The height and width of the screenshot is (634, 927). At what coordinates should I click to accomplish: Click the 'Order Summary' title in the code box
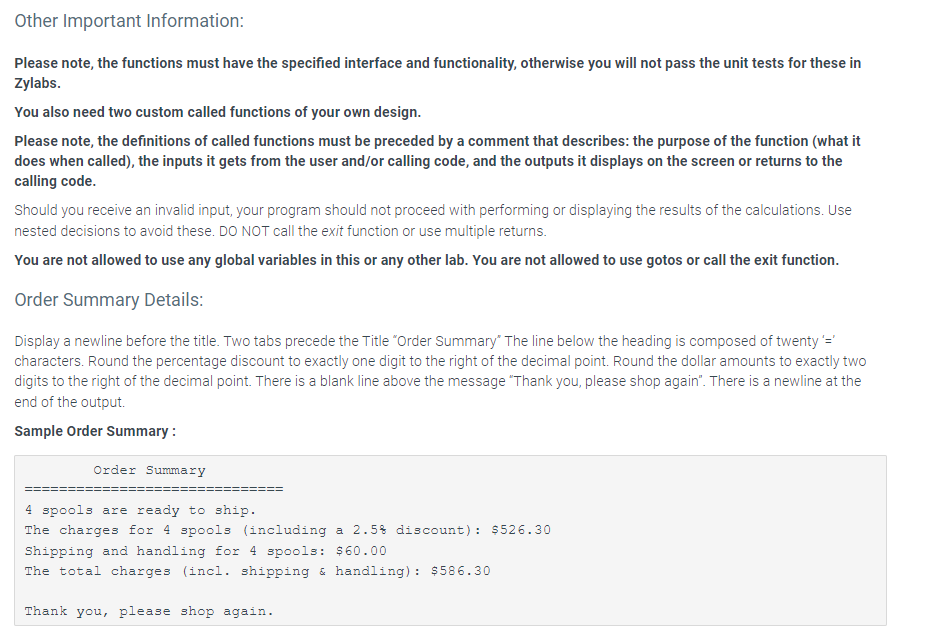click(x=149, y=470)
